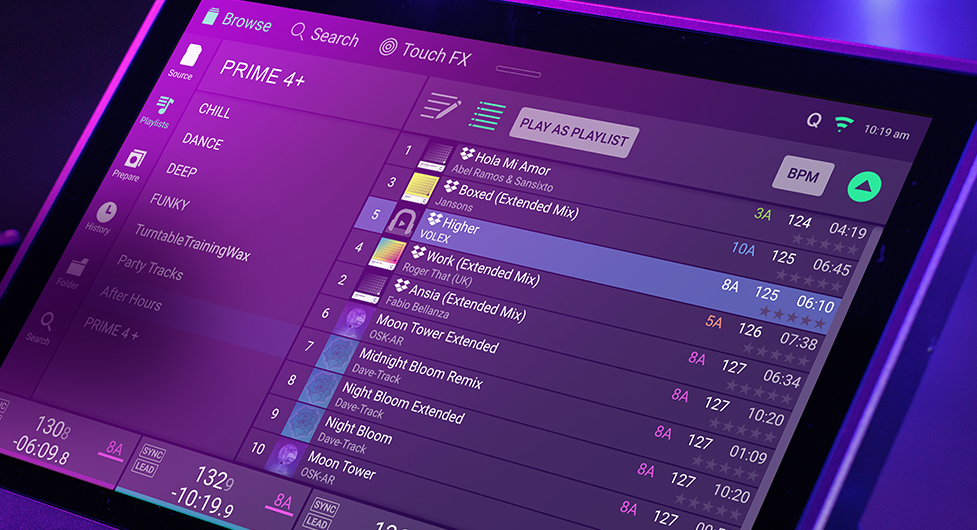Select the CHILL playlist

point(214,110)
